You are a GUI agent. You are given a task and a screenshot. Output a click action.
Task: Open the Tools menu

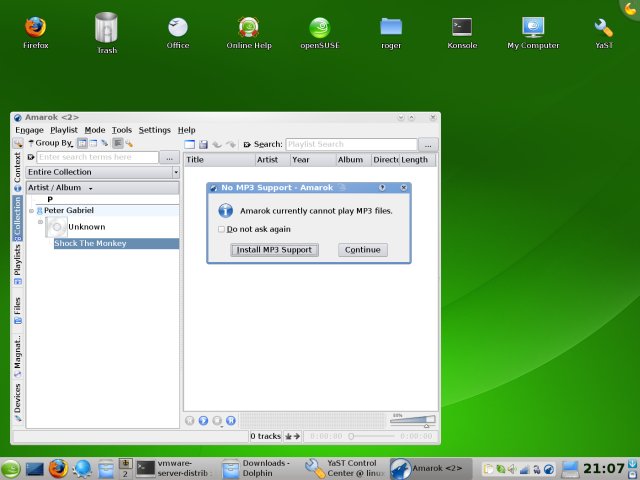pos(122,130)
